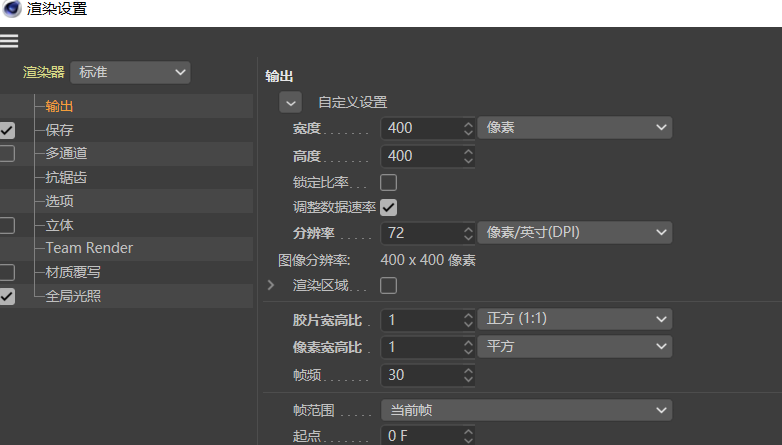Expand the 自定义设置 preset button
The width and height of the screenshot is (782, 445).
pos(290,102)
